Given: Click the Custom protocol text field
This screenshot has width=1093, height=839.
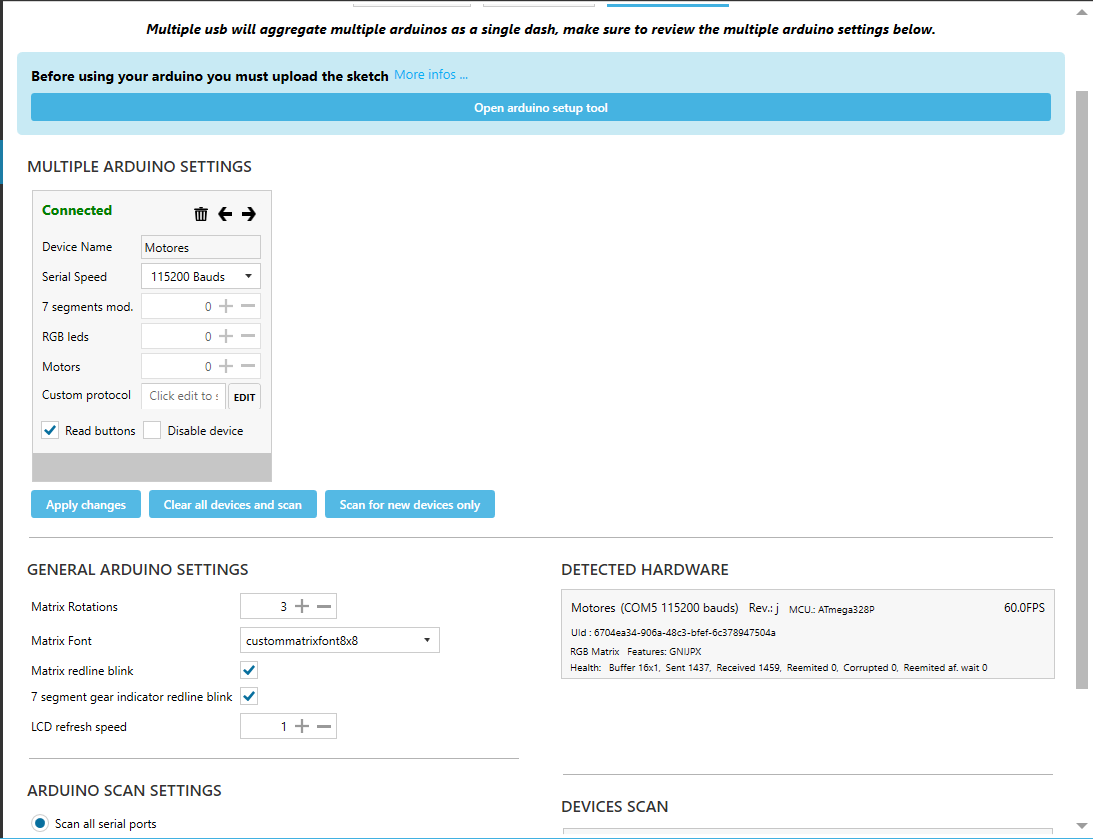Looking at the screenshot, I should click(184, 396).
